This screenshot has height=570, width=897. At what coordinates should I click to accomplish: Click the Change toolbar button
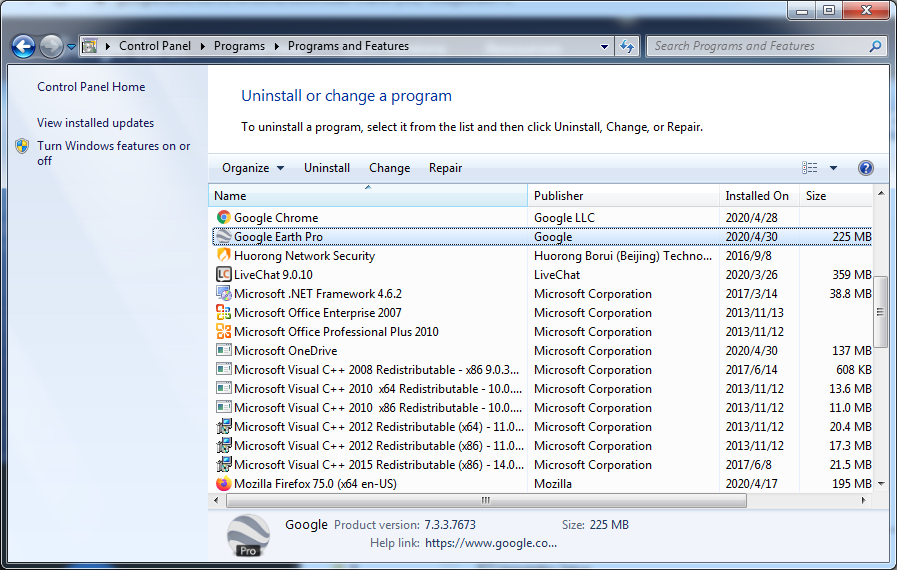390,168
